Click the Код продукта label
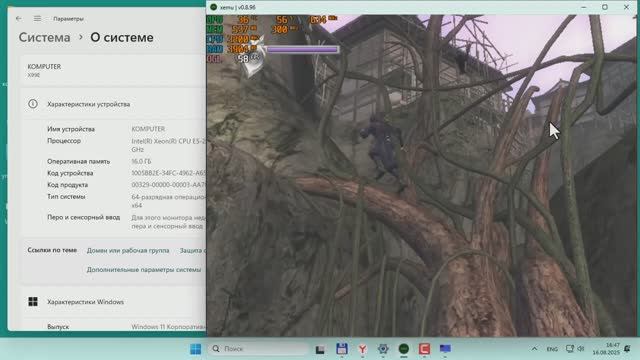The width and height of the screenshot is (640, 360). (x=67, y=185)
